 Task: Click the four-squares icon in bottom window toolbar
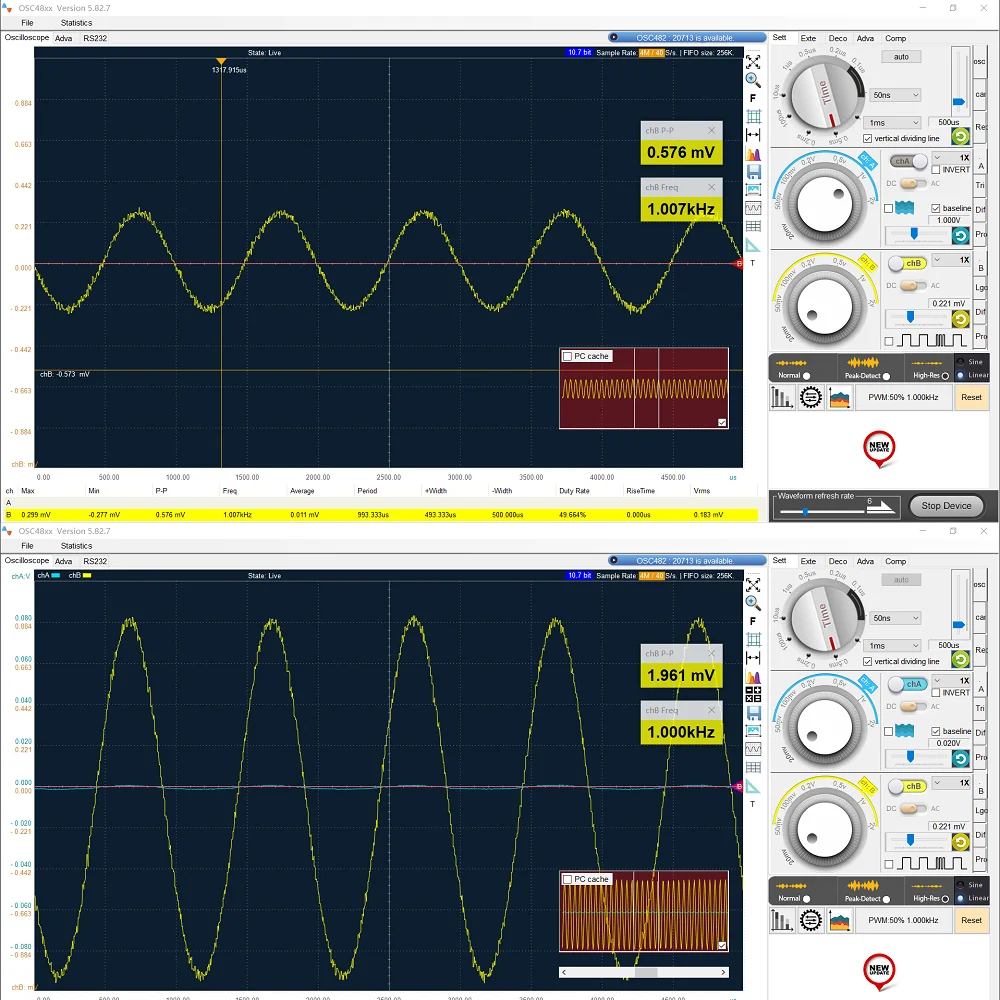753,695
